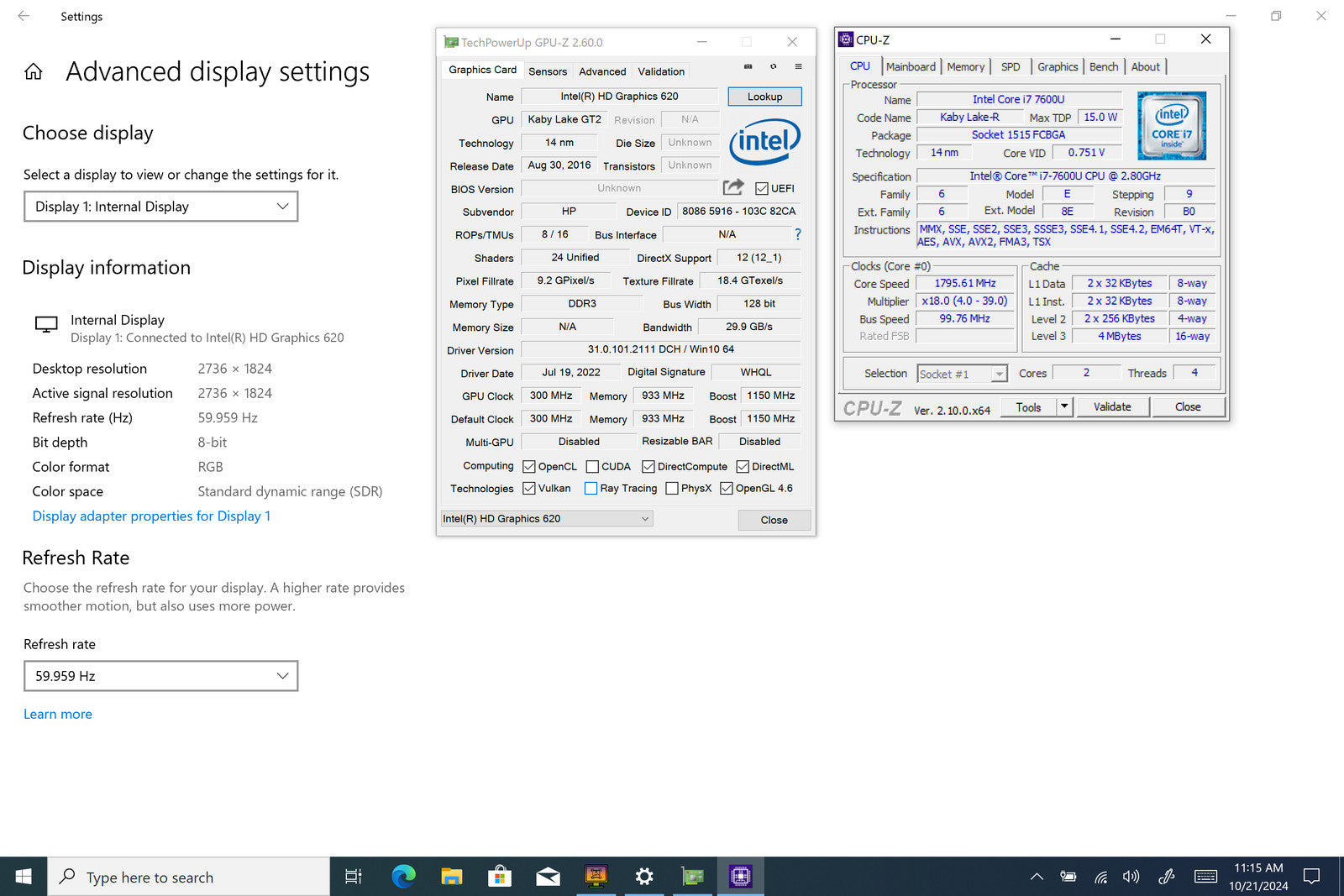The height and width of the screenshot is (896, 1344).
Task: Open the SPD tab in CPU-Z
Action: point(1011,66)
